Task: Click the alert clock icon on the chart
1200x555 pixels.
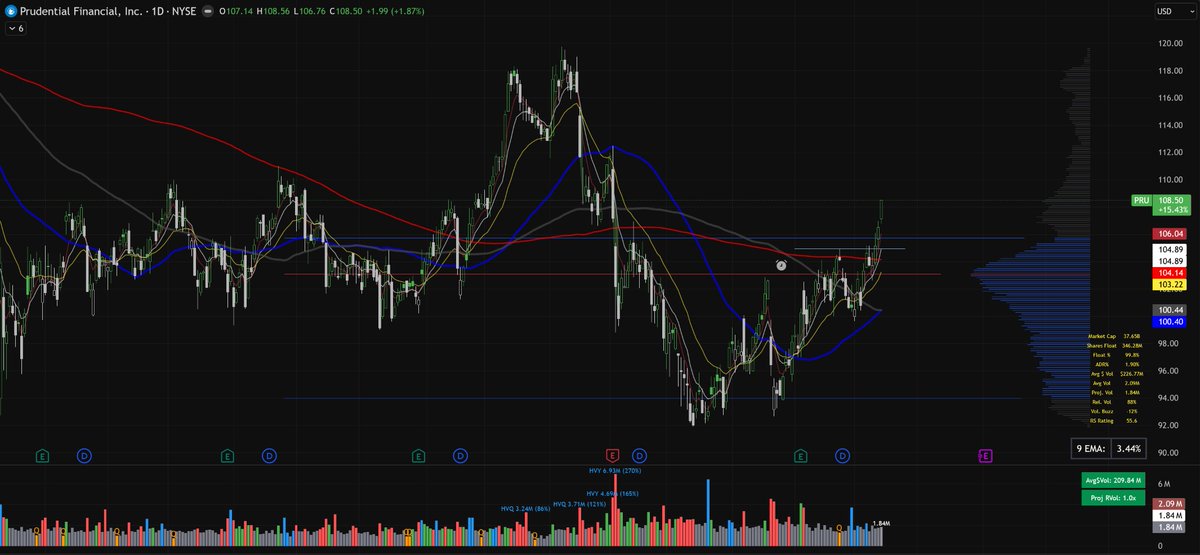Action: click(x=781, y=265)
